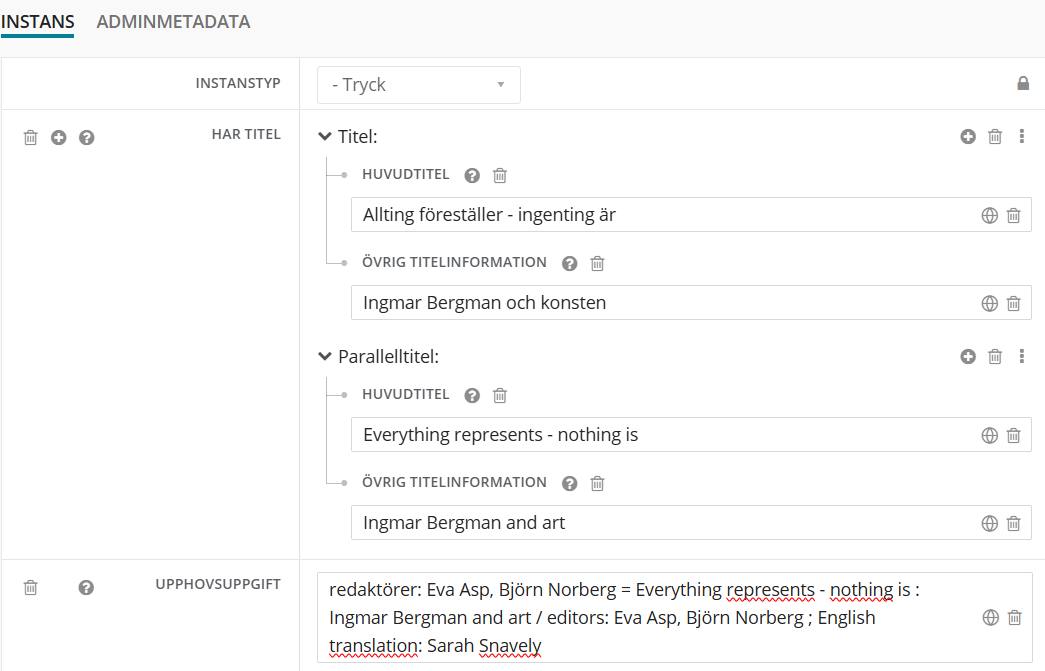Open the more options menu for Parallelltitel
The height and width of the screenshot is (671, 1045).
pyautogui.click(x=1022, y=356)
